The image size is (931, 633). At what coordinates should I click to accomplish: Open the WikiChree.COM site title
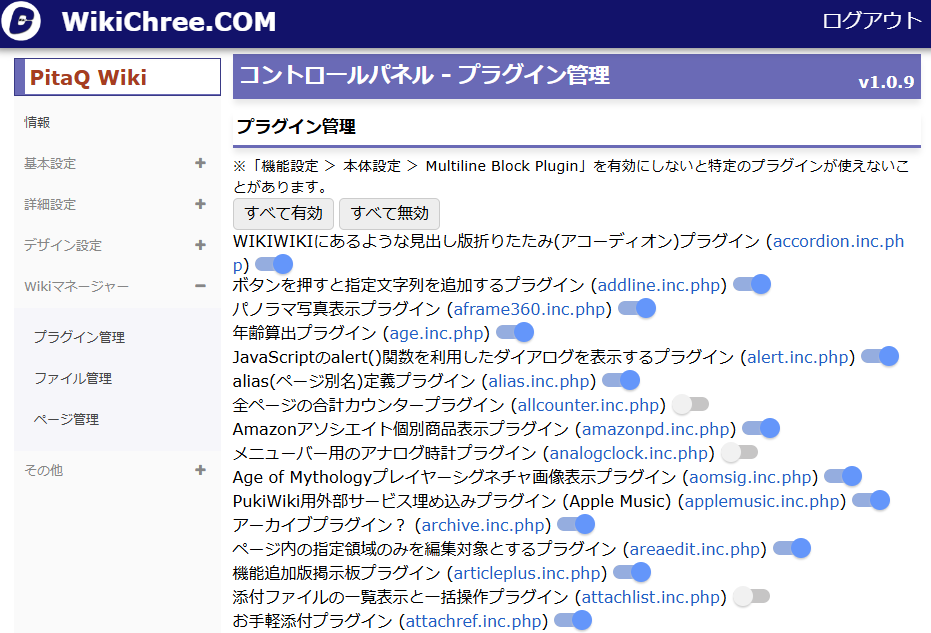169,22
